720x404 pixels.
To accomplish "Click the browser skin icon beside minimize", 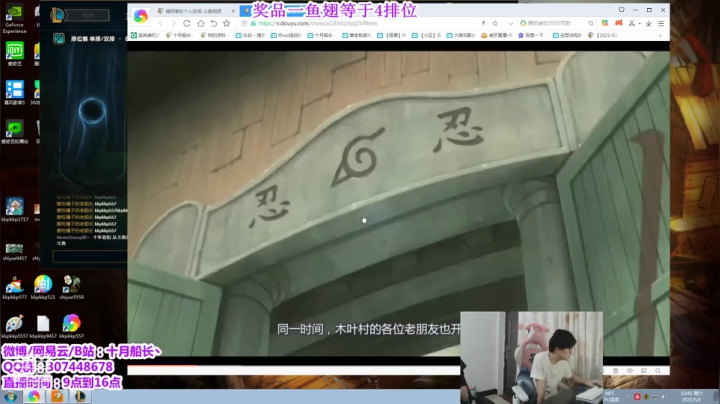I will [621, 10].
